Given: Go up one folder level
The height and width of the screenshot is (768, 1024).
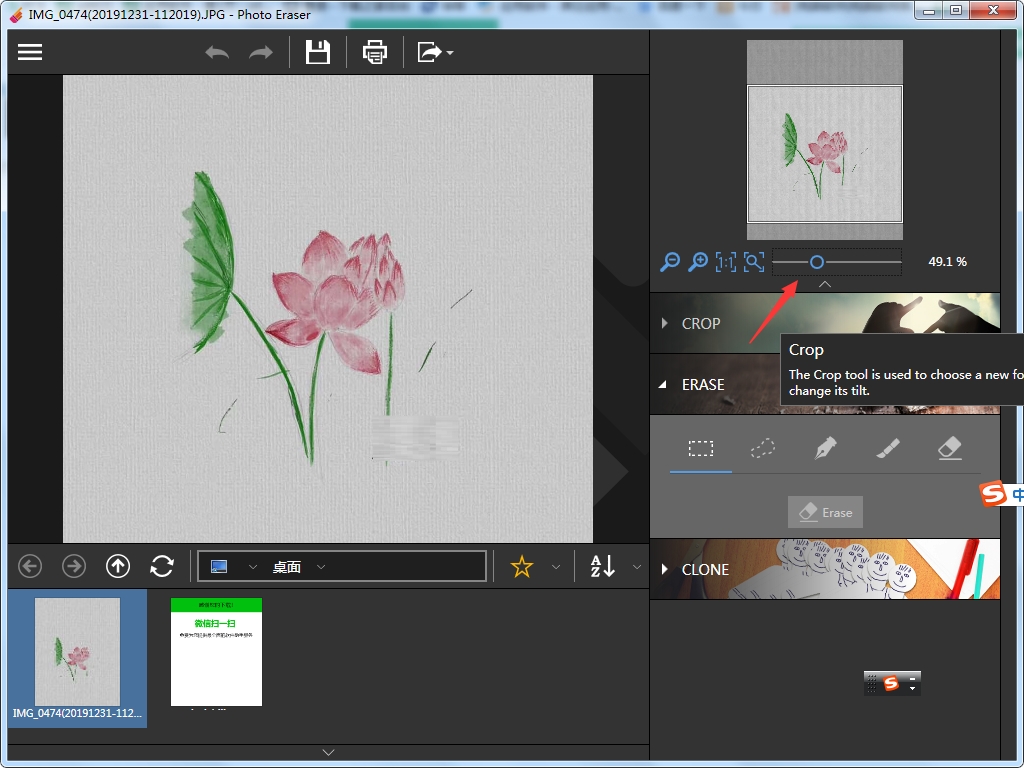Looking at the screenshot, I should tap(118, 567).
